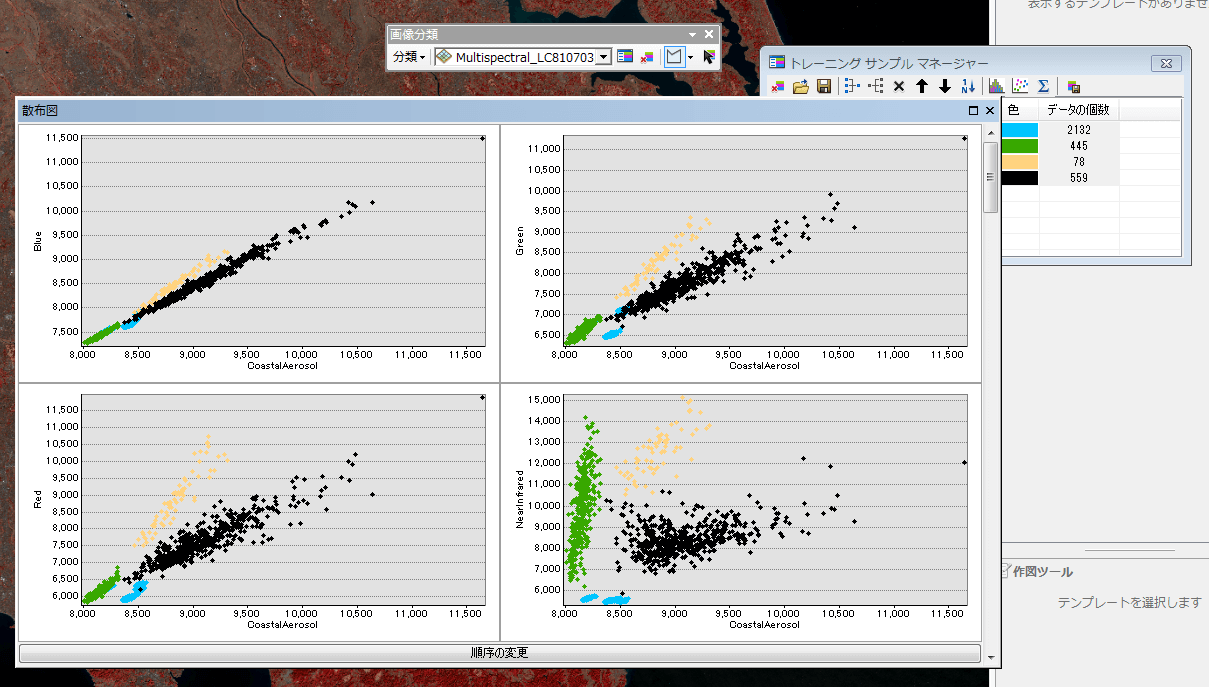Activate the select training sample arrow tool

tap(709, 57)
